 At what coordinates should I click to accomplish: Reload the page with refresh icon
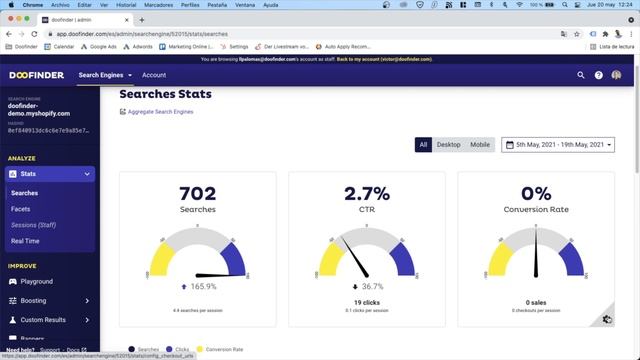point(34,34)
